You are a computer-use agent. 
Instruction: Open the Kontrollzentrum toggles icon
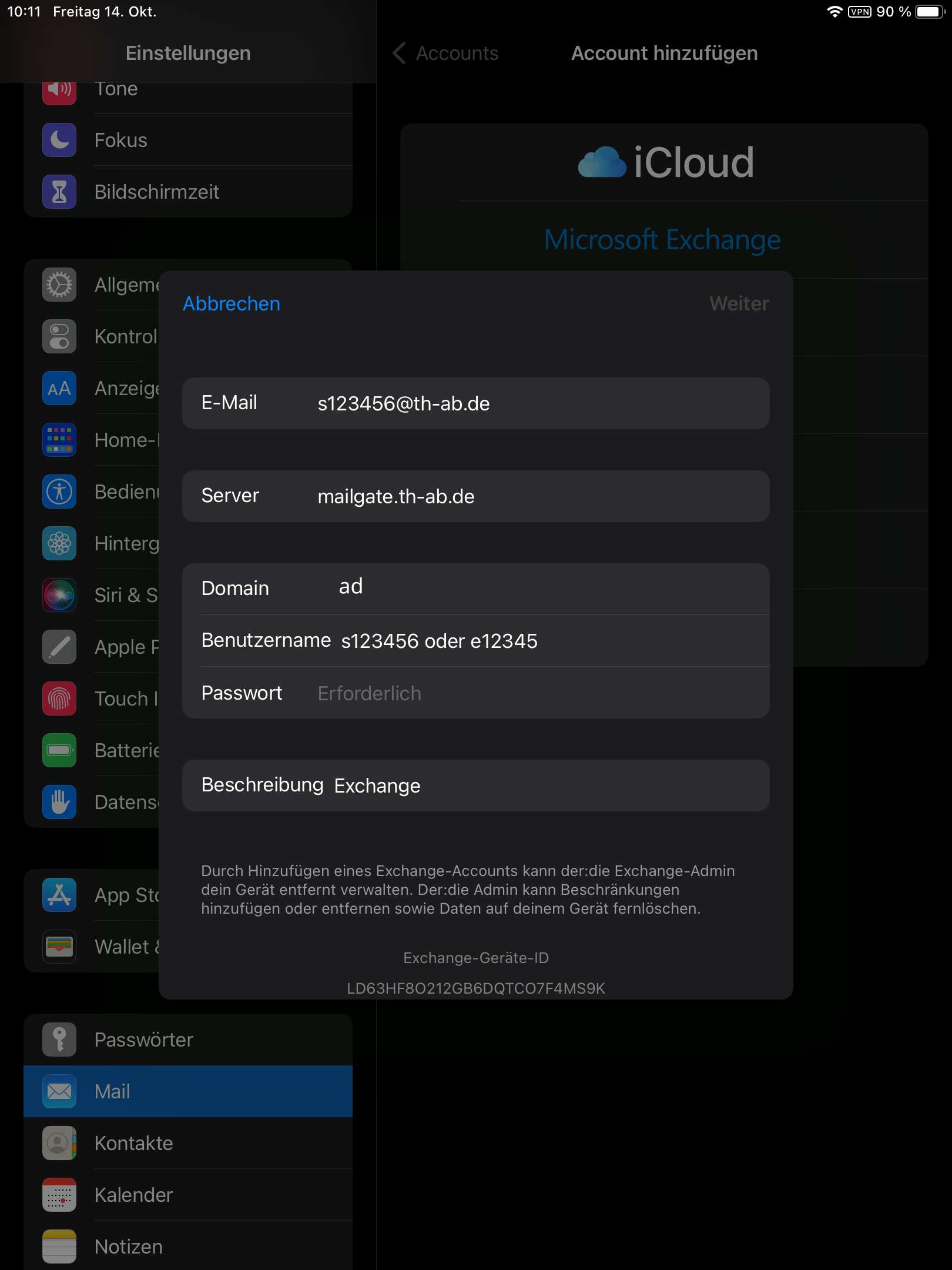59,336
